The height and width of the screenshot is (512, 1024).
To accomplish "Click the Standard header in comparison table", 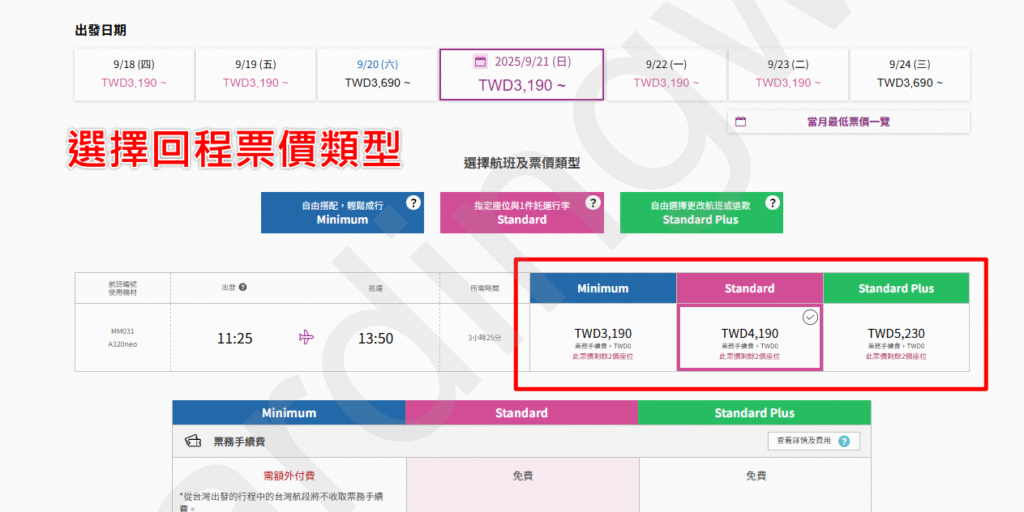I will pyautogui.click(x=522, y=413).
